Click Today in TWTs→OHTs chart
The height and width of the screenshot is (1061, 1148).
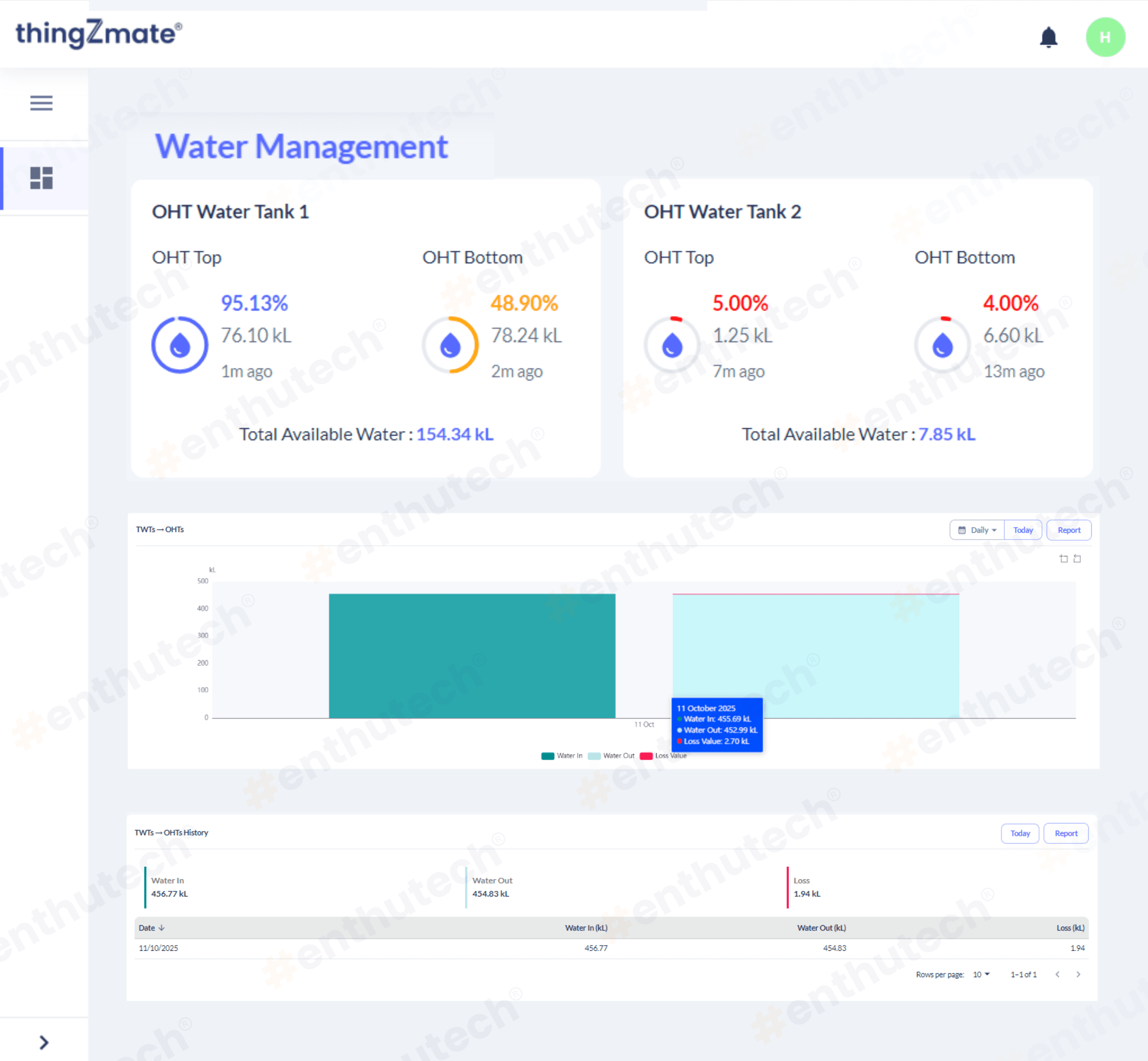(x=1023, y=530)
